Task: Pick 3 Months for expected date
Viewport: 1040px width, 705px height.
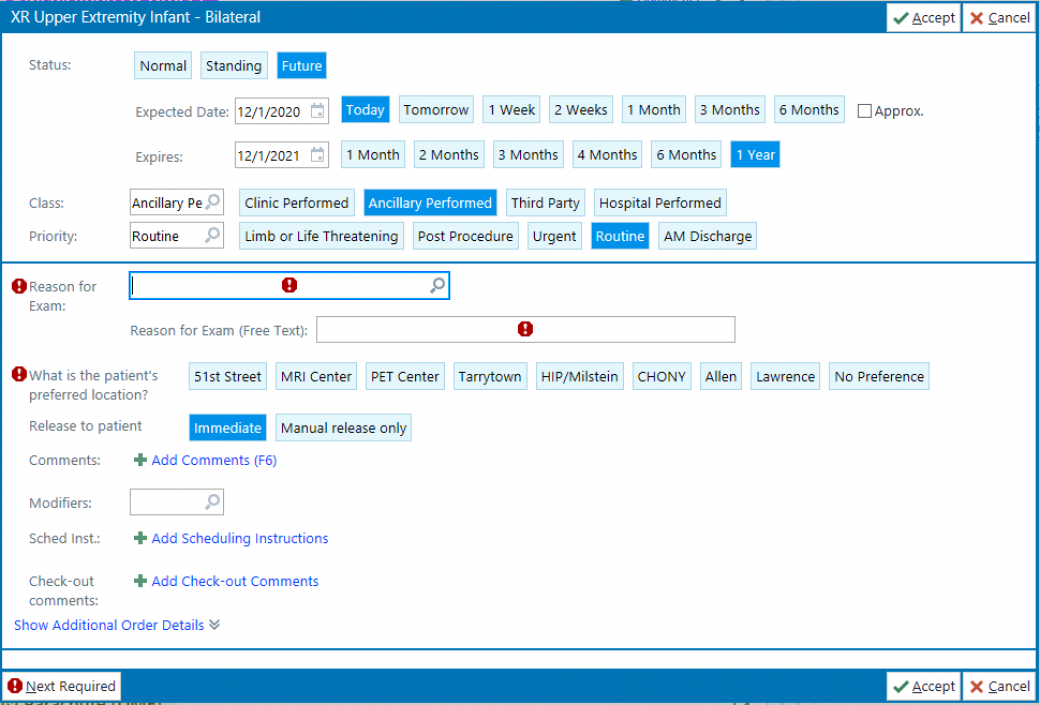Action: tap(729, 110)
